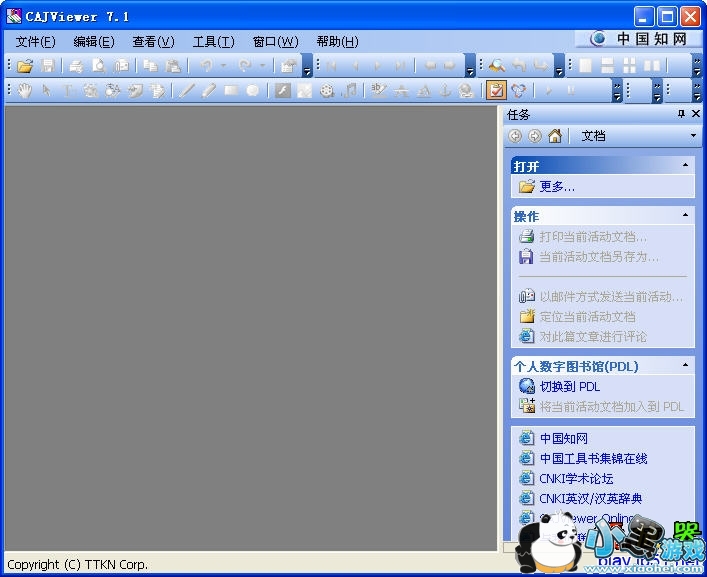This screenshot has width=707, height=577.
Task: Click 对此篇文章进行评论 item
Action: [x=593, y=337]
